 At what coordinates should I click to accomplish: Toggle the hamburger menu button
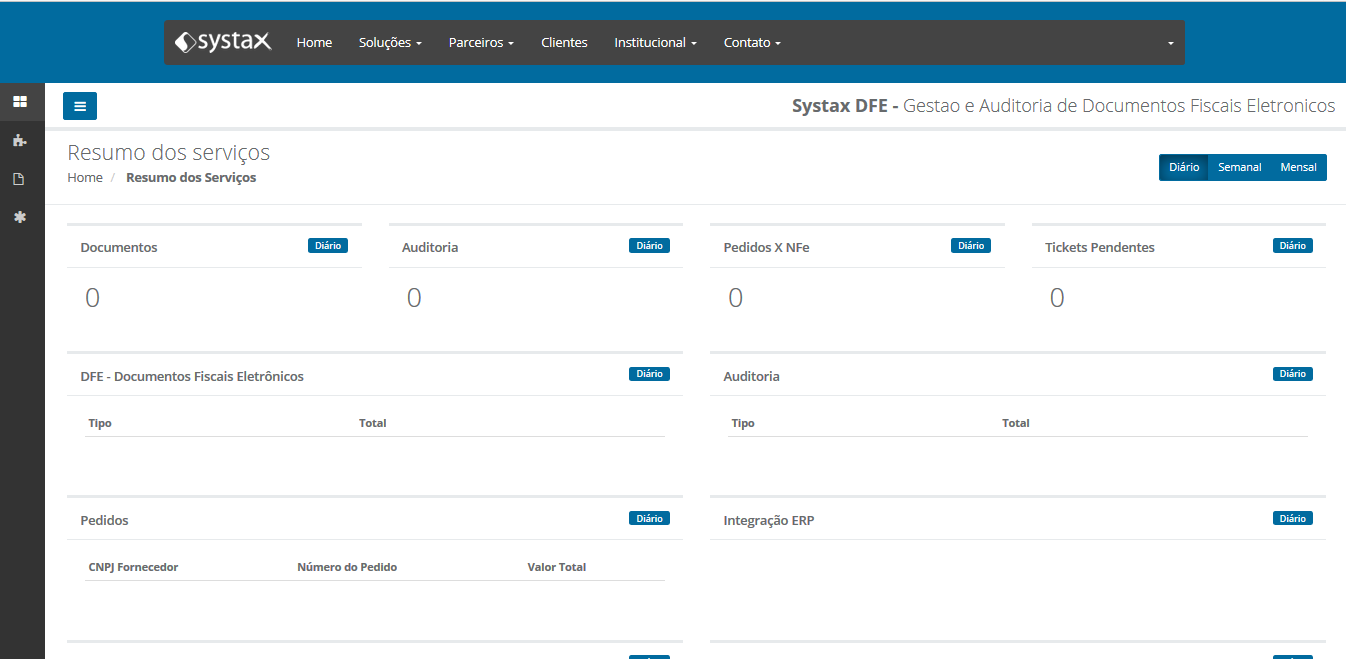coord(80,106)
